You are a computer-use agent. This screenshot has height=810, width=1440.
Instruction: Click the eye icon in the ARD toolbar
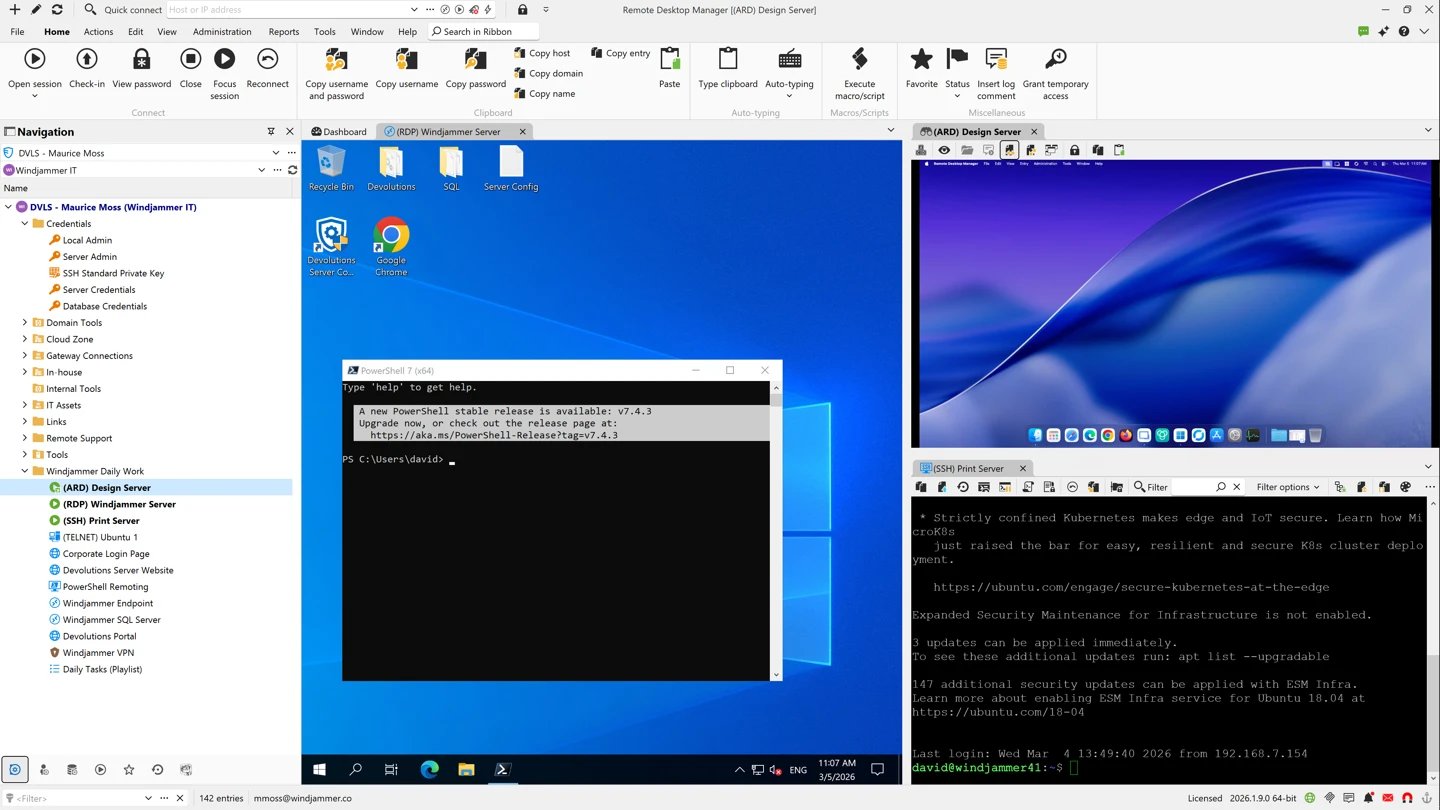[x=941, y=149]
